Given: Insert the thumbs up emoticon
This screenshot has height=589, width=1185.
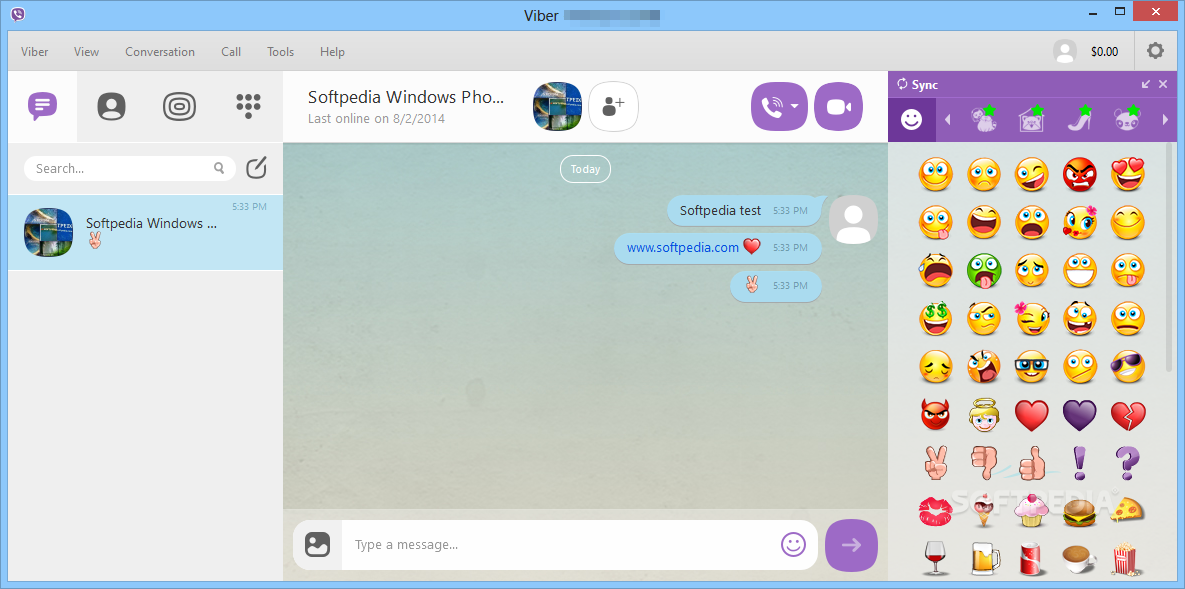Looking at the screenshot, I should (1032, 463).
